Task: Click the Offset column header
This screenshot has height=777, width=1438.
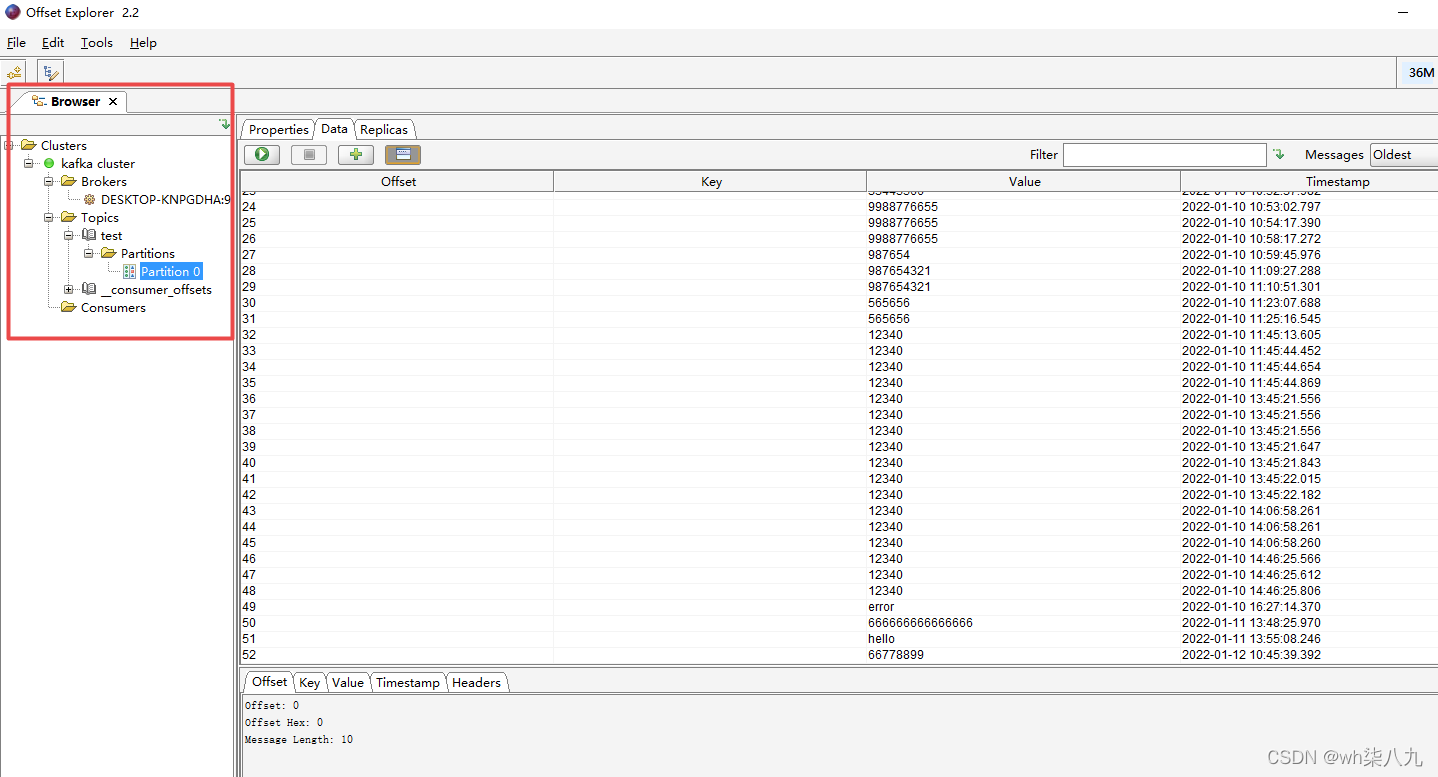Action: pyautogui.click(x=398, y=181)
